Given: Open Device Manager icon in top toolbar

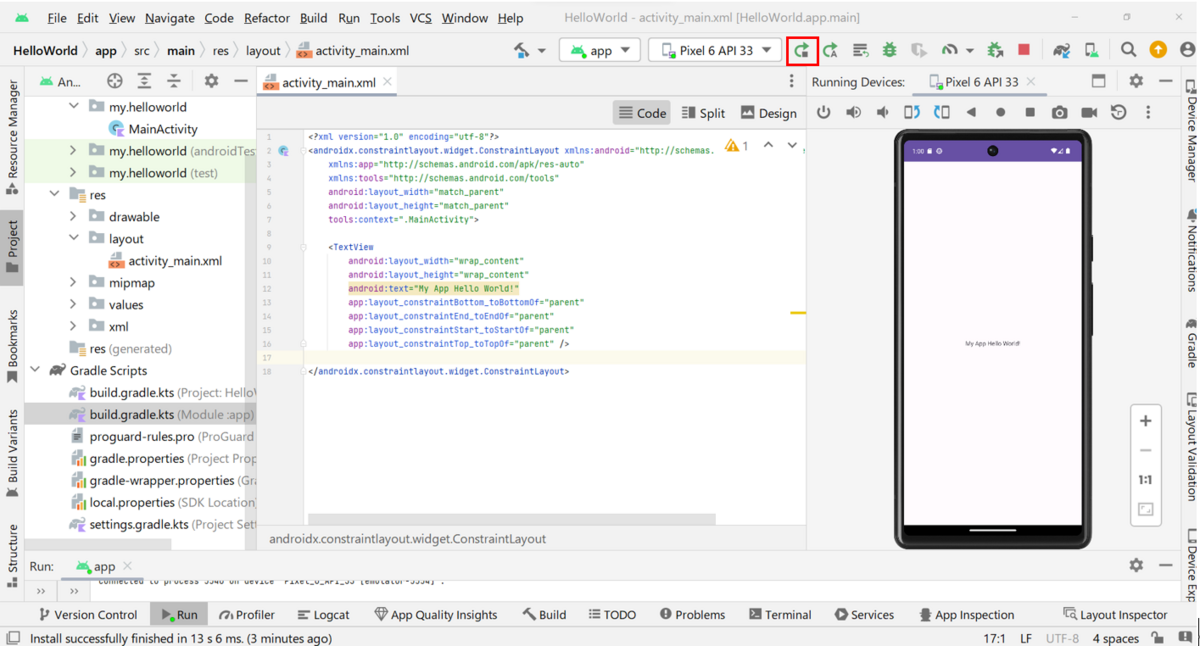Looking at the screenshot, I should click(1091, 50).
